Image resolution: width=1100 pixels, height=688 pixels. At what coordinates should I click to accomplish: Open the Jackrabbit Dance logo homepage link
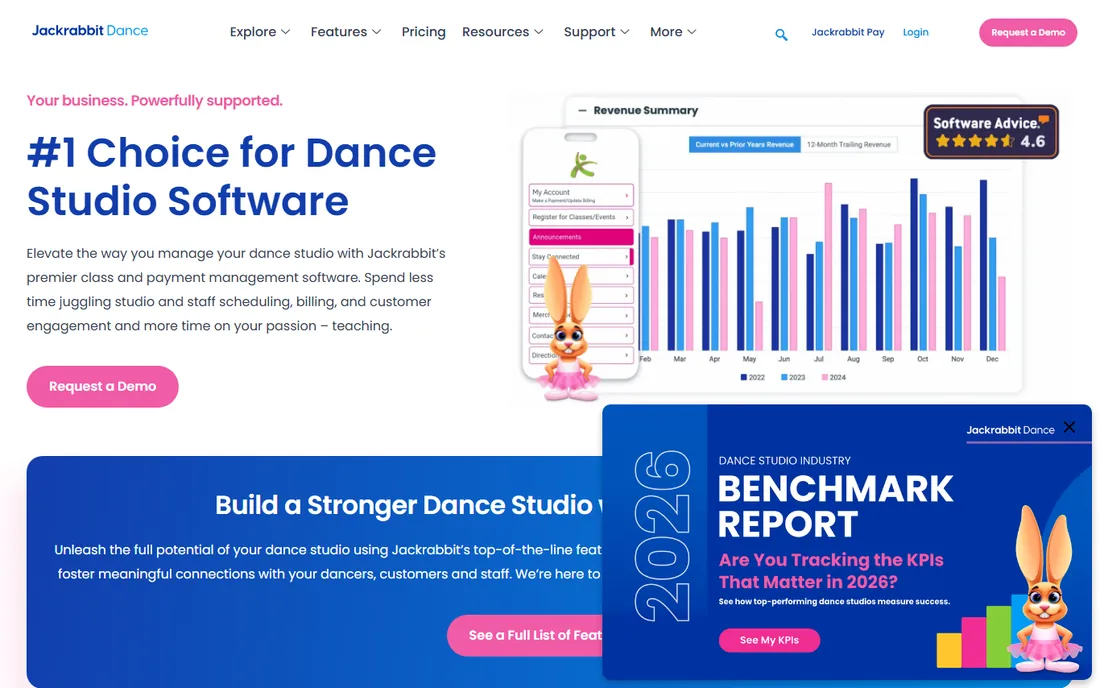tap(90, 31)
